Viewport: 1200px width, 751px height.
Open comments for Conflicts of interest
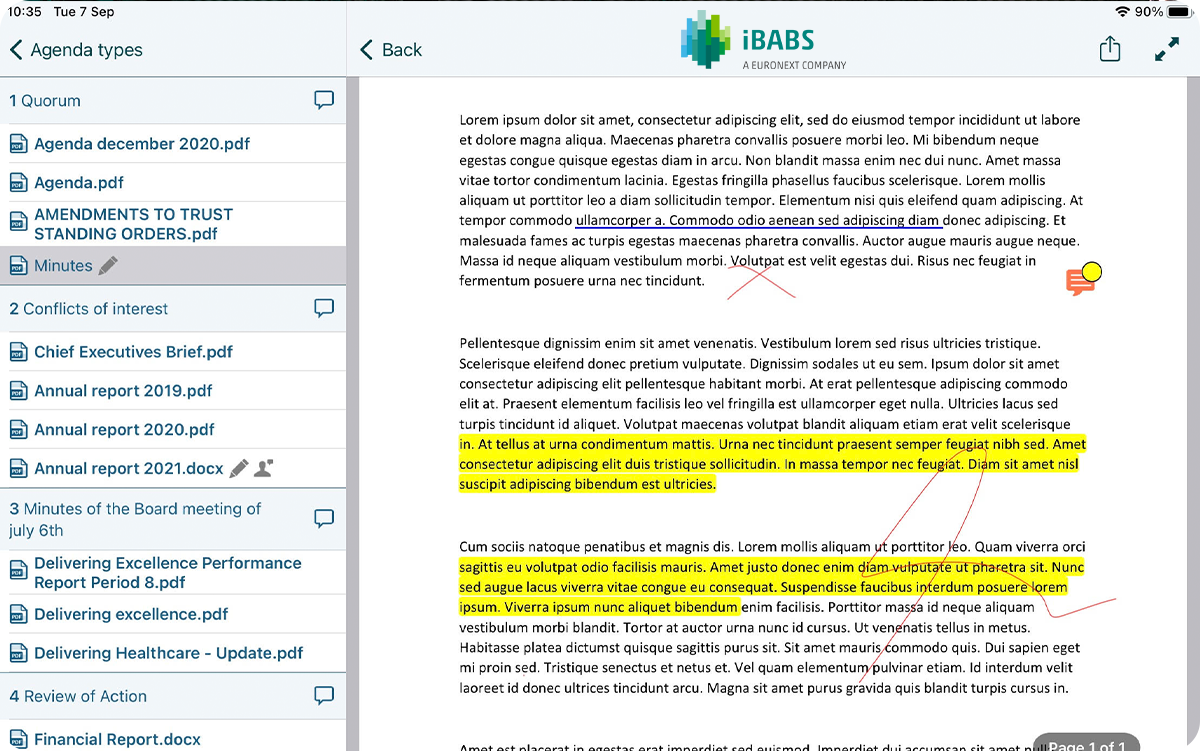click(x=324, y=308)
